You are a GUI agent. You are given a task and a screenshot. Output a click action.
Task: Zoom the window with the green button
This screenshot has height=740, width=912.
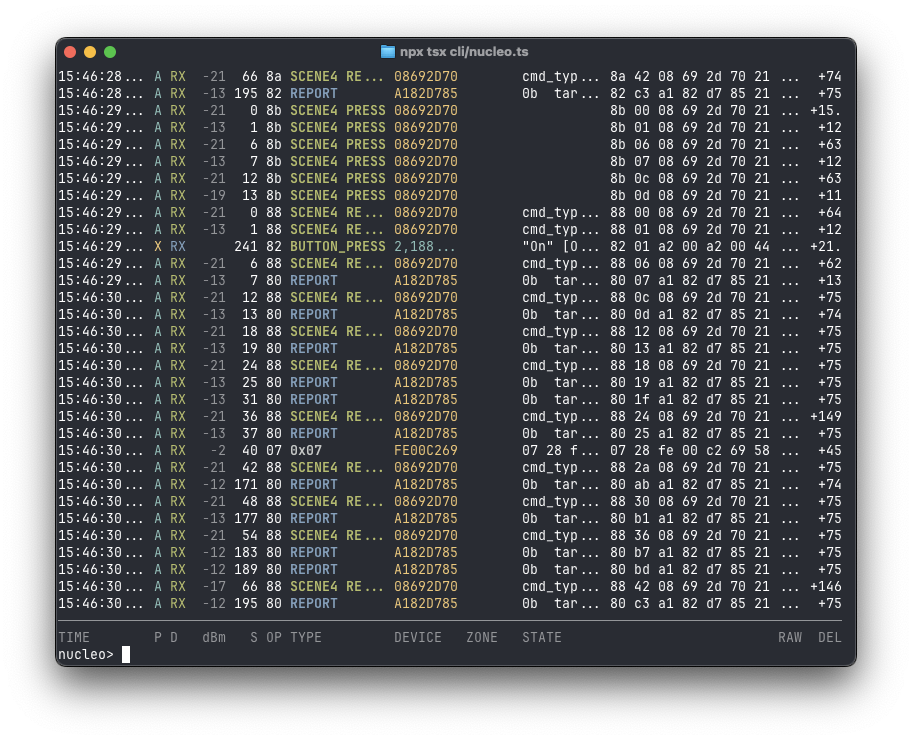point(110,52)
